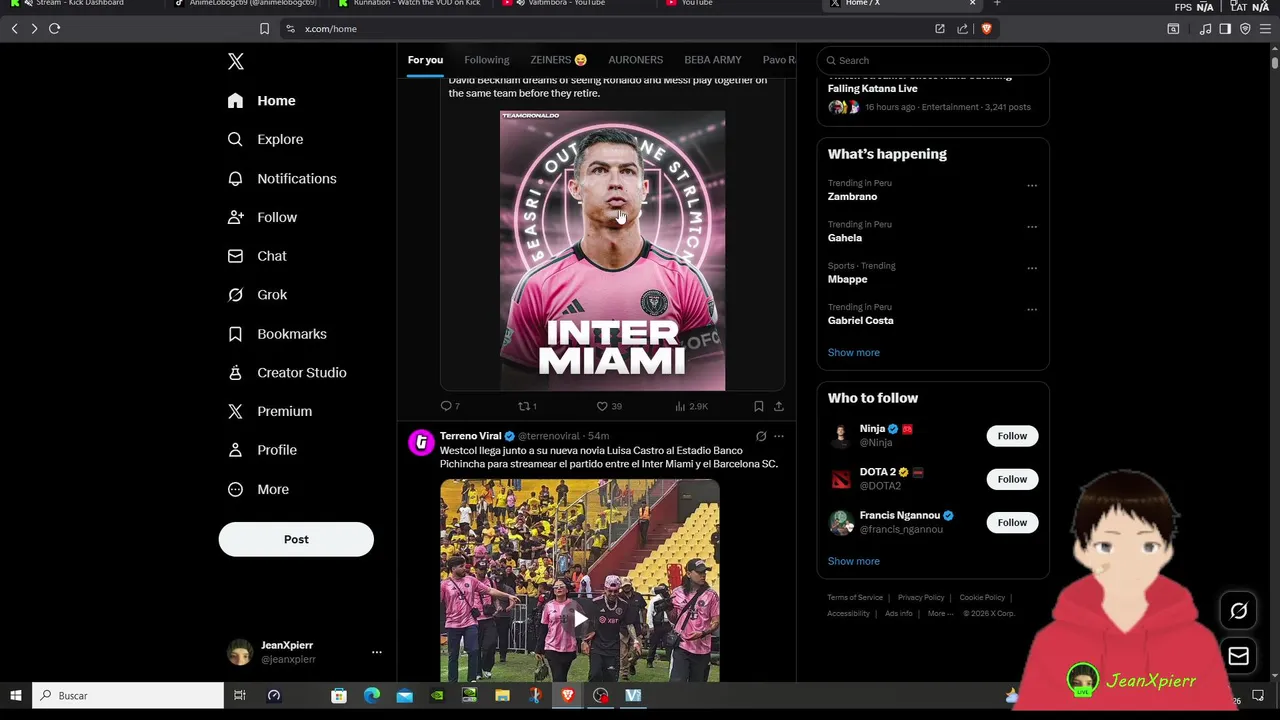Switch to the Following tab

tap(487, 60)
